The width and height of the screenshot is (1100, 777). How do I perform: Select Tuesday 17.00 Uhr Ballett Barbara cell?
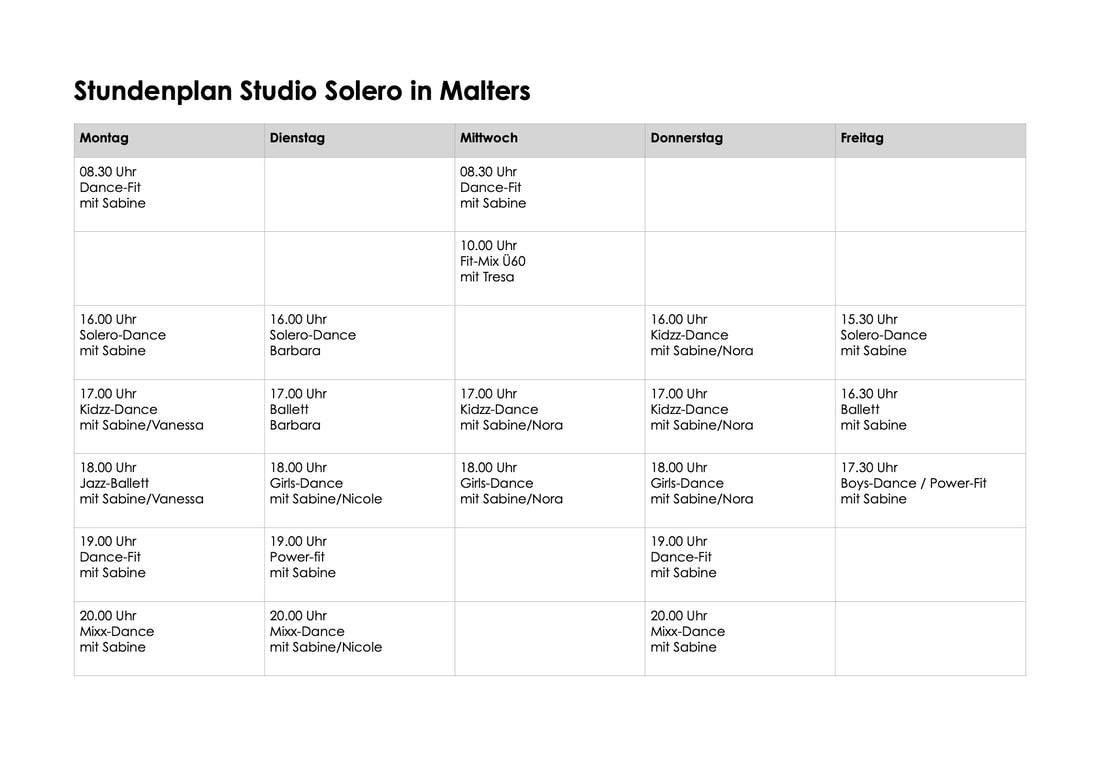pos(359,417)
